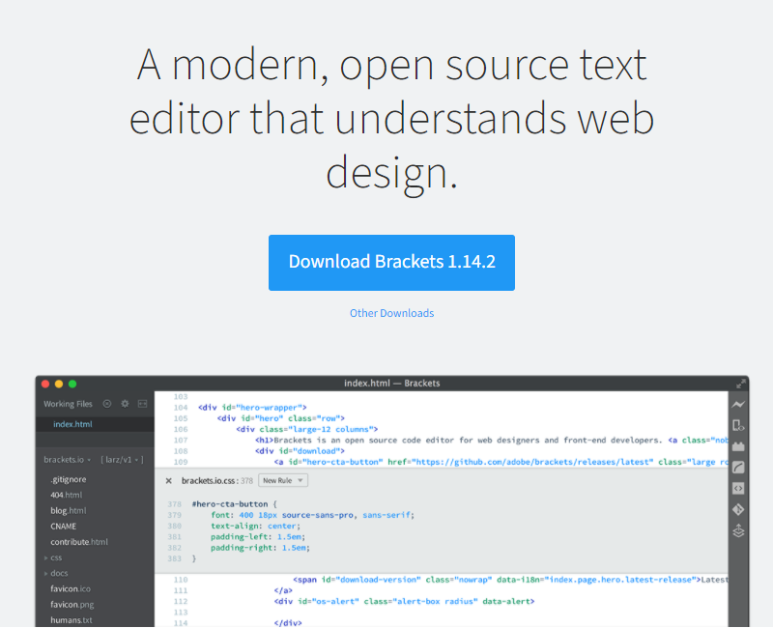This screenshot has height=628, width=773.
Task: Click the div id="download" code line
Action: 300,451
